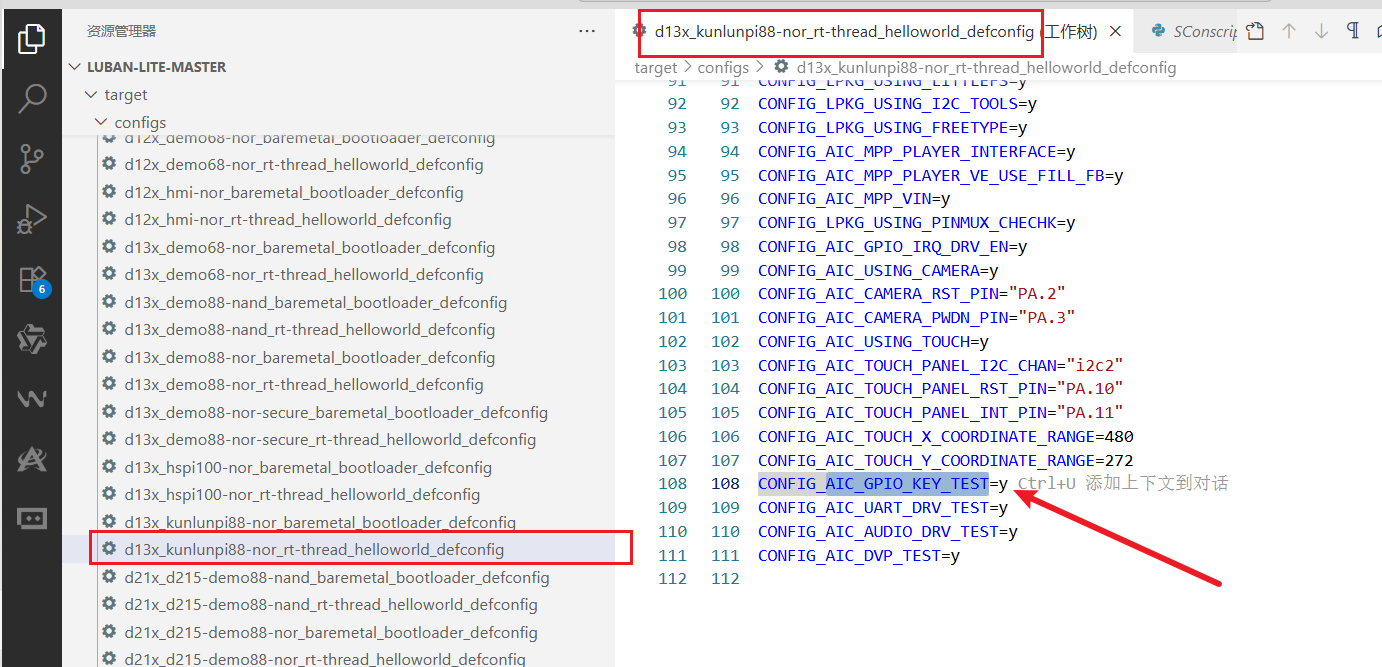Screen dimensions: 1382x667
Task: Open the Explorer panel more actions (...)
Action: click(x=587, y=31)
